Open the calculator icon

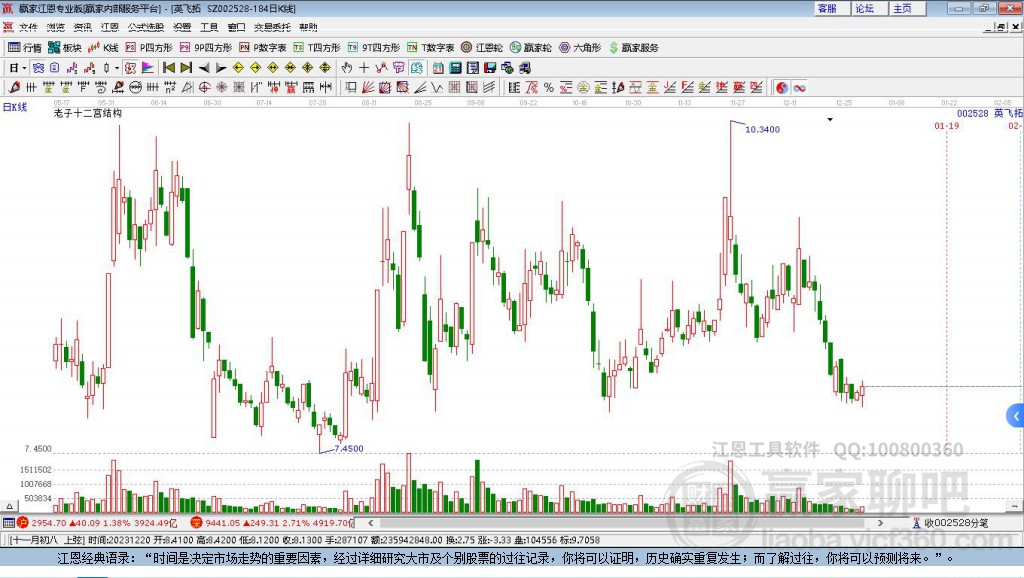coord(455,68)
